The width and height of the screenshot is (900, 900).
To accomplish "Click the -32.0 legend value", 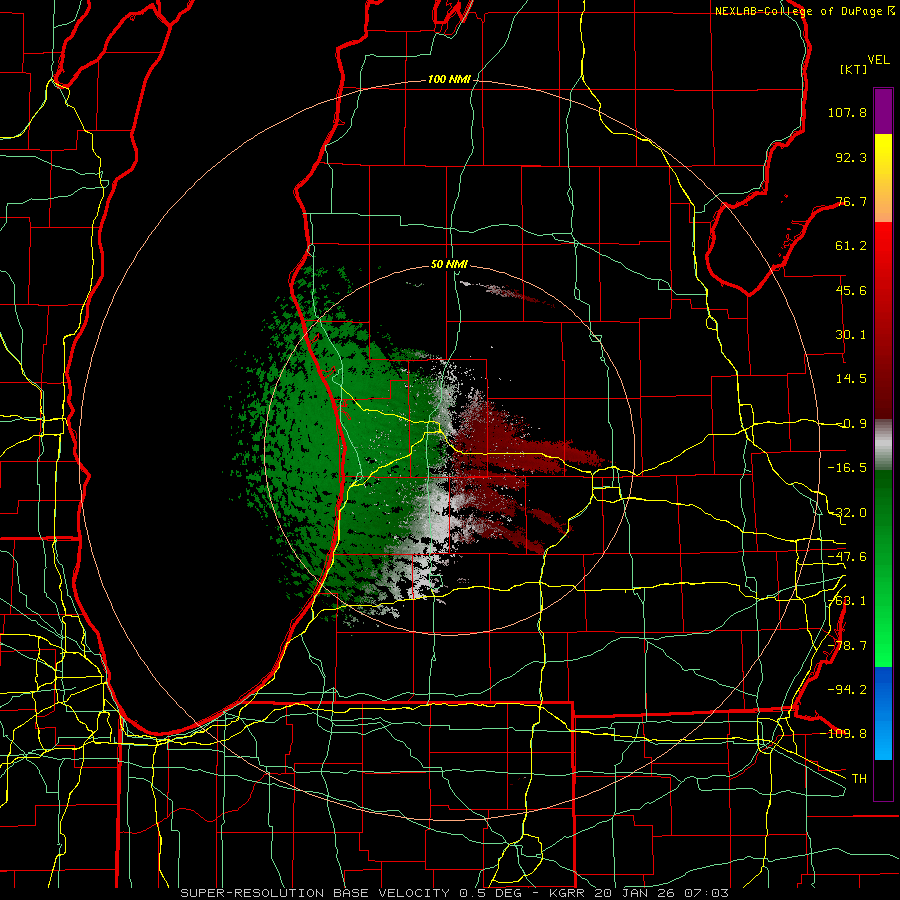I will (847, 513).
